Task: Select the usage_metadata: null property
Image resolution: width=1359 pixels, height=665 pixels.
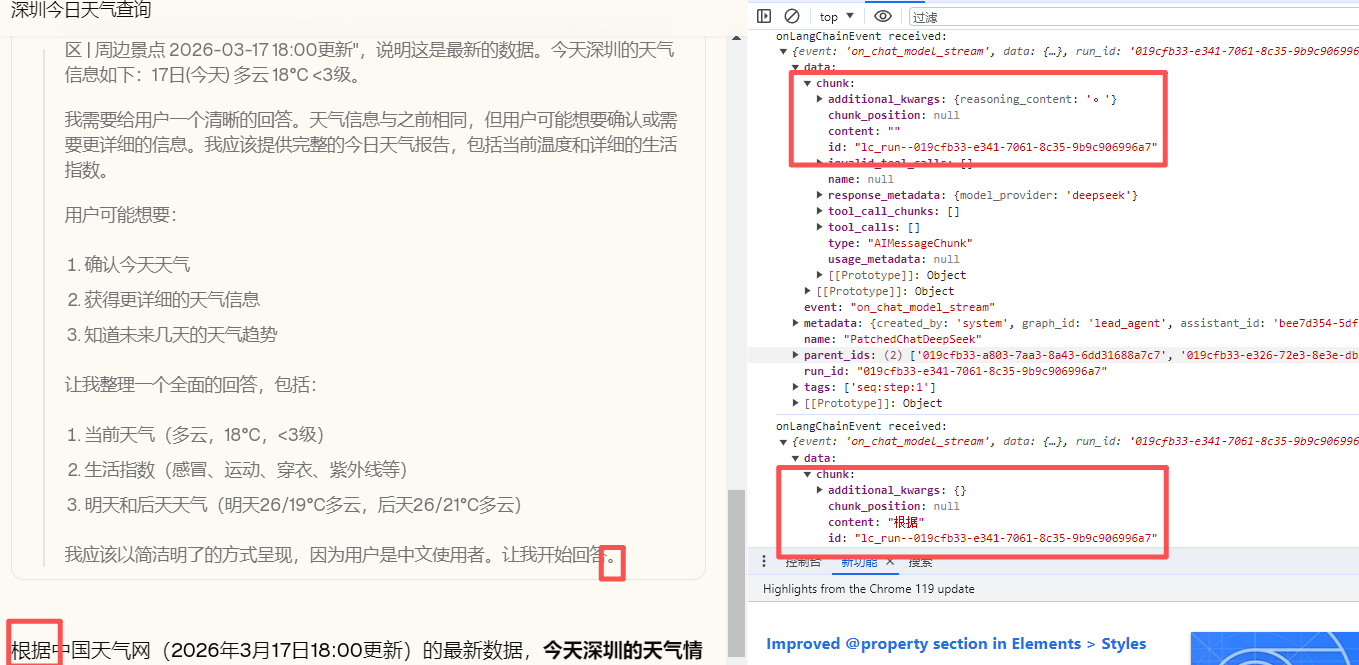Action: tap(894, 259)
